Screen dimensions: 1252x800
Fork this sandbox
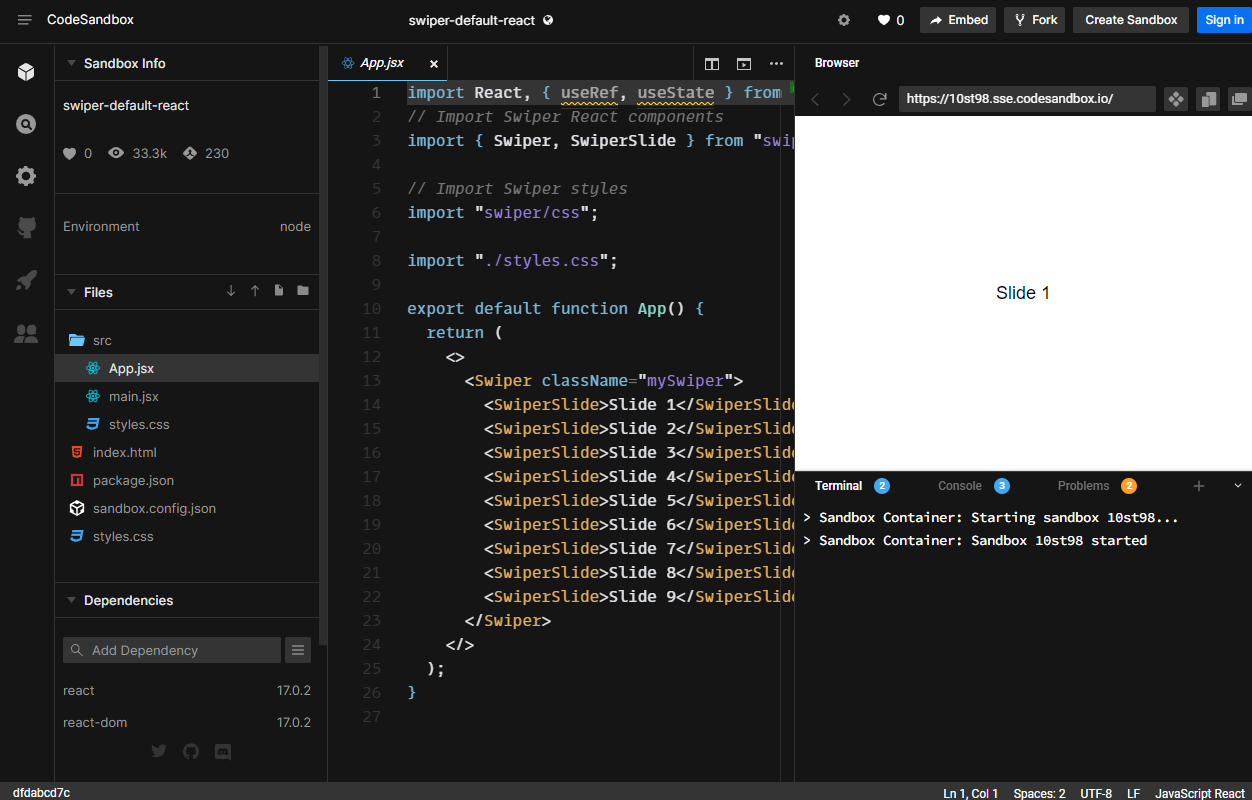pos(1035,20)
